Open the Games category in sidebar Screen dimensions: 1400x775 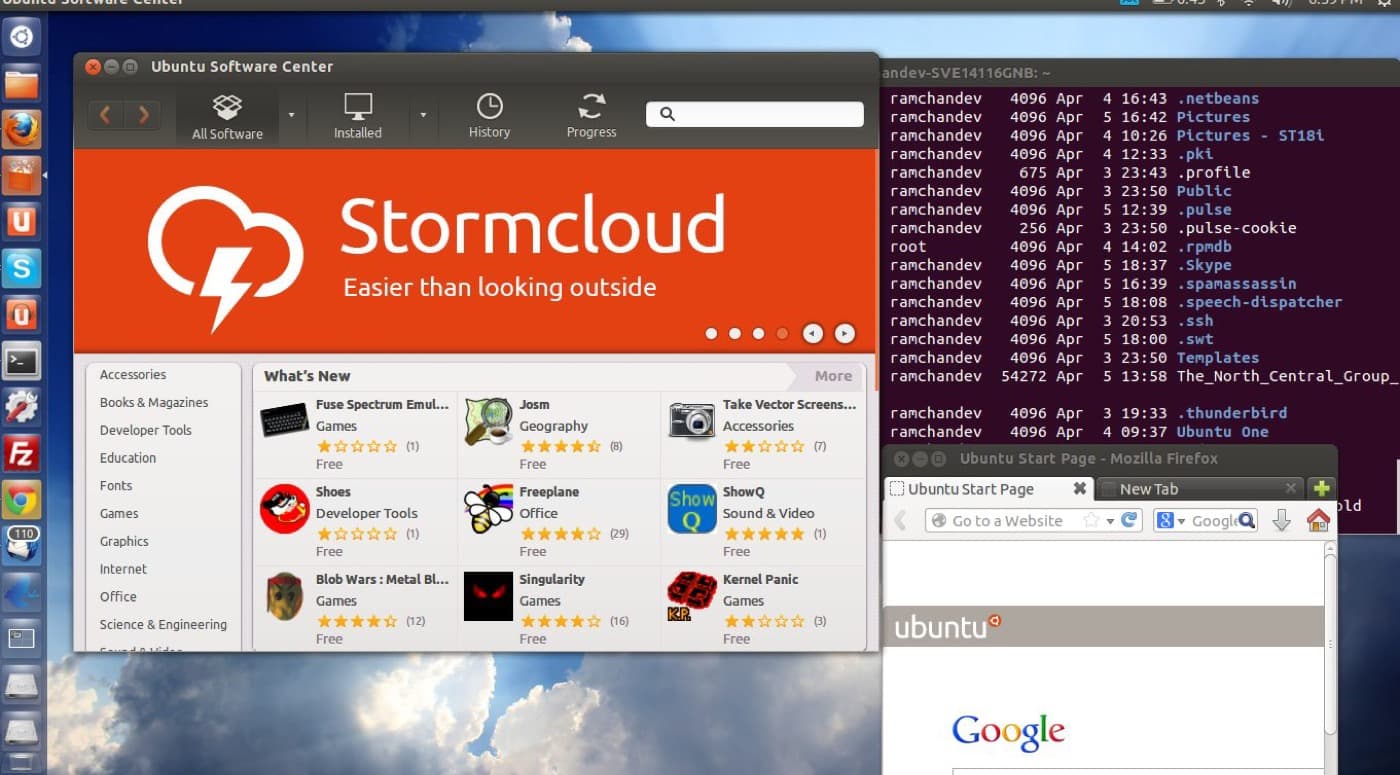coord(119,514)
